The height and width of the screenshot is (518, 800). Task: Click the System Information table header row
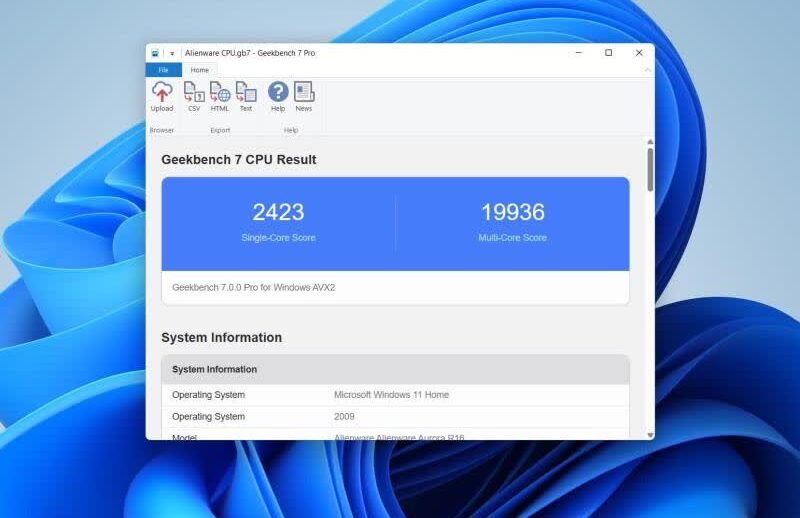(x=395, y=369)
